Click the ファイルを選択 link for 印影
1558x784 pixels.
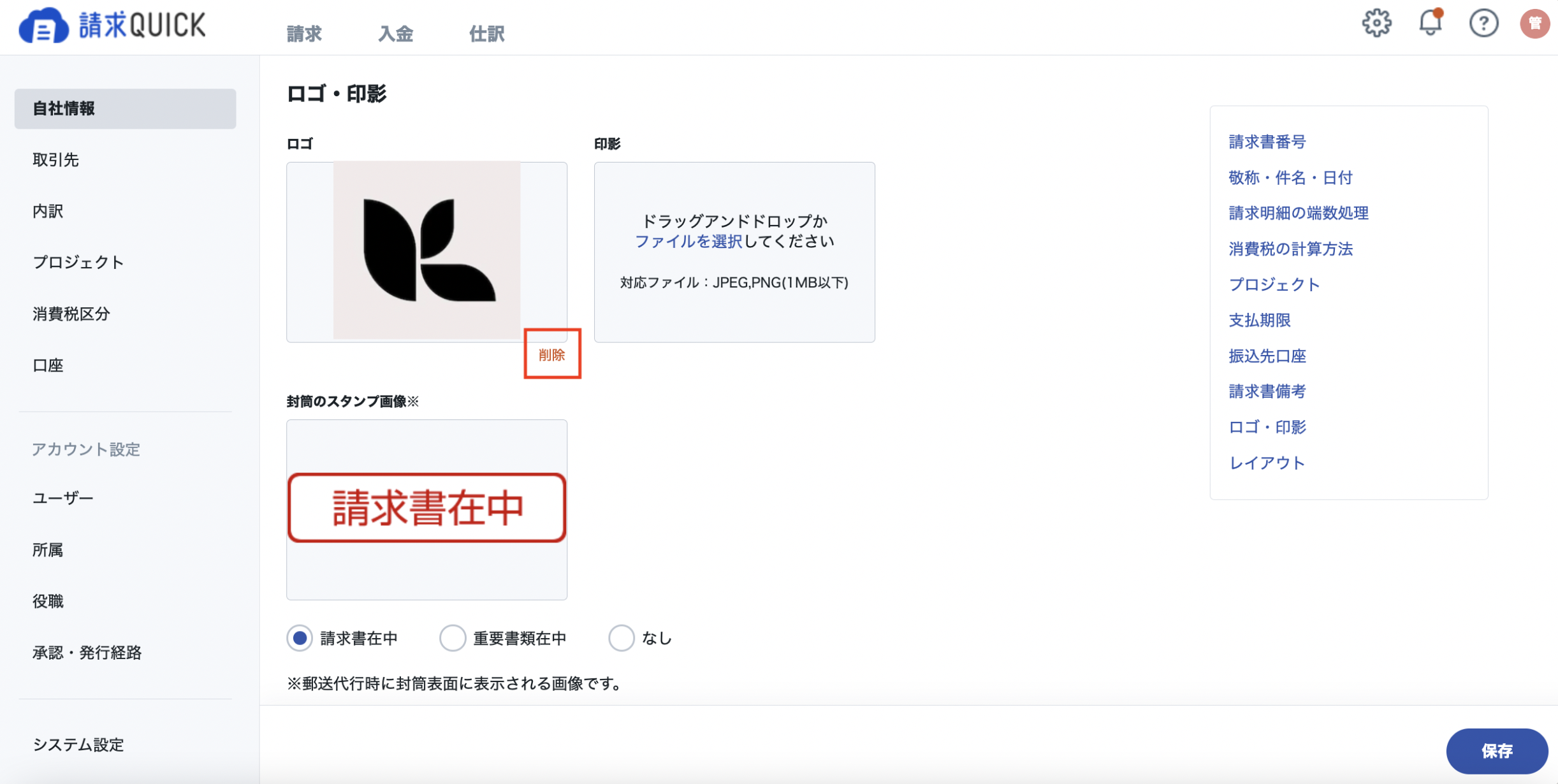(688, 242)
